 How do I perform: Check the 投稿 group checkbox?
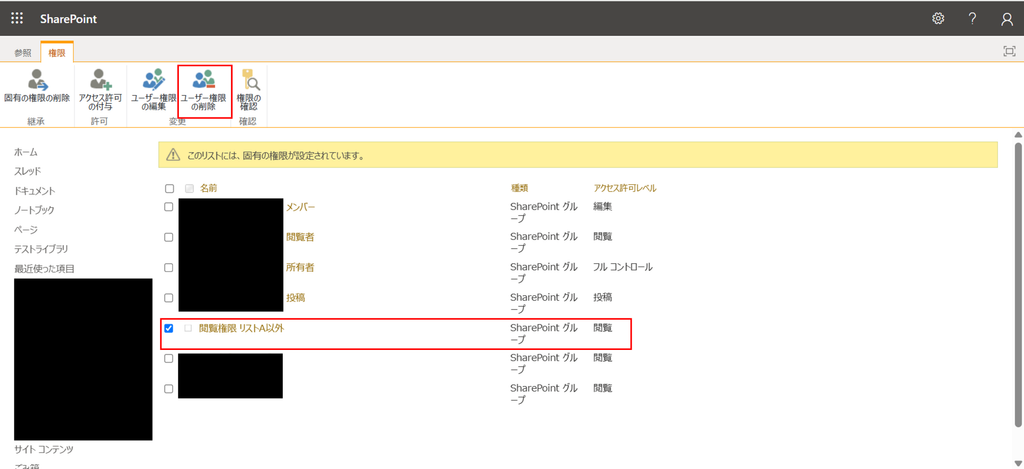168,298
